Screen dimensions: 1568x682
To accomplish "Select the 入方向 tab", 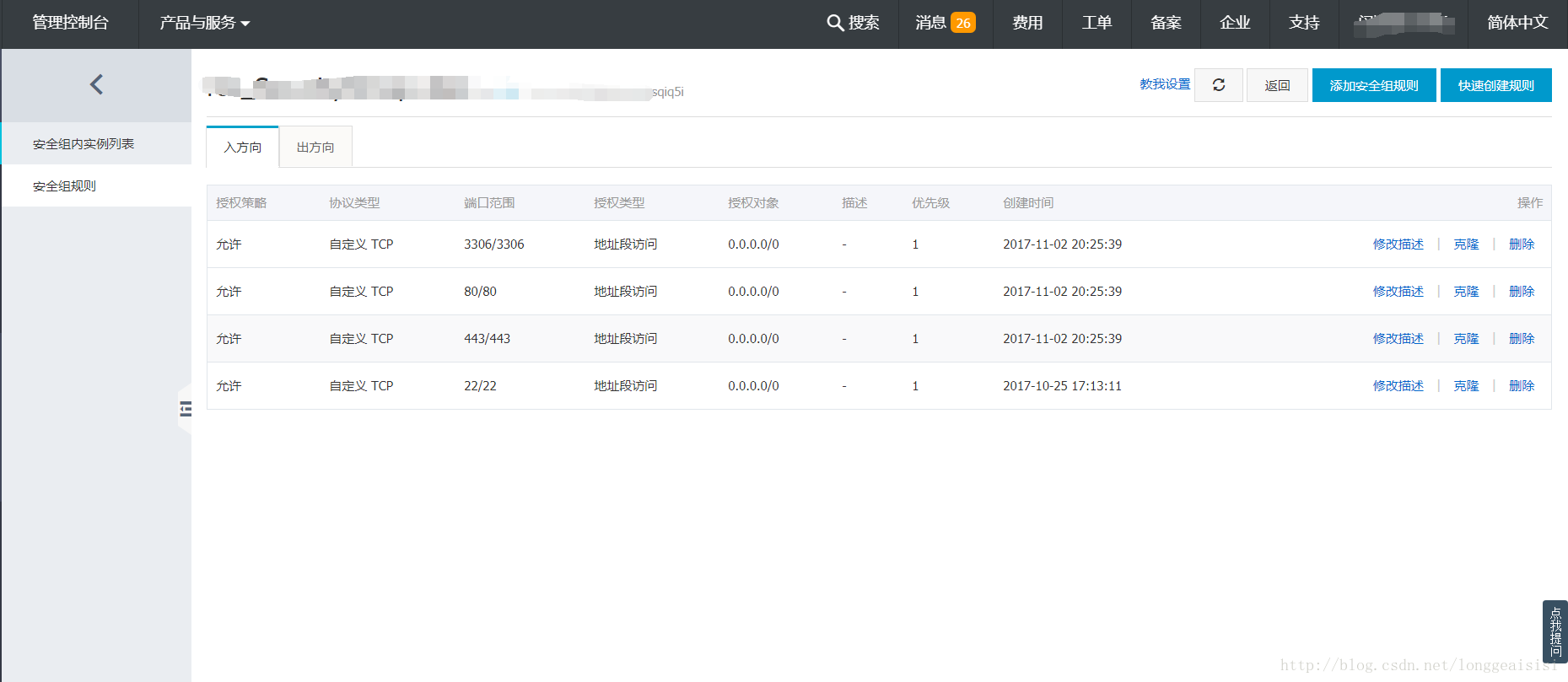I will pyautogui.click(x=243, y=148).
